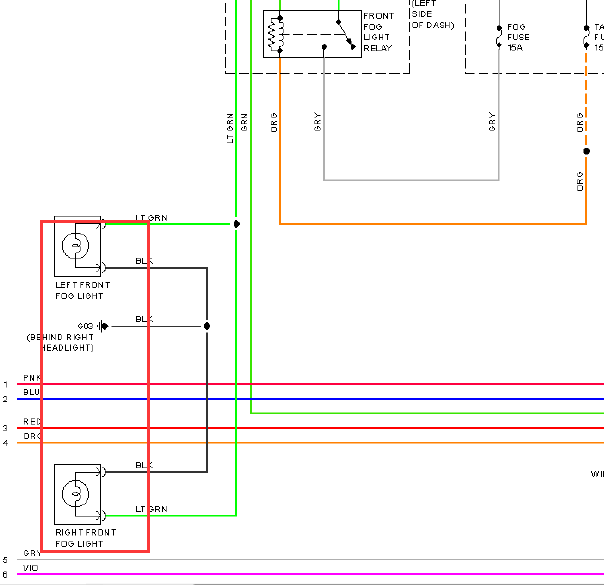Click the ORG wire label at line 4
Screen dimensions: 604x585
[x=32, y=436]
